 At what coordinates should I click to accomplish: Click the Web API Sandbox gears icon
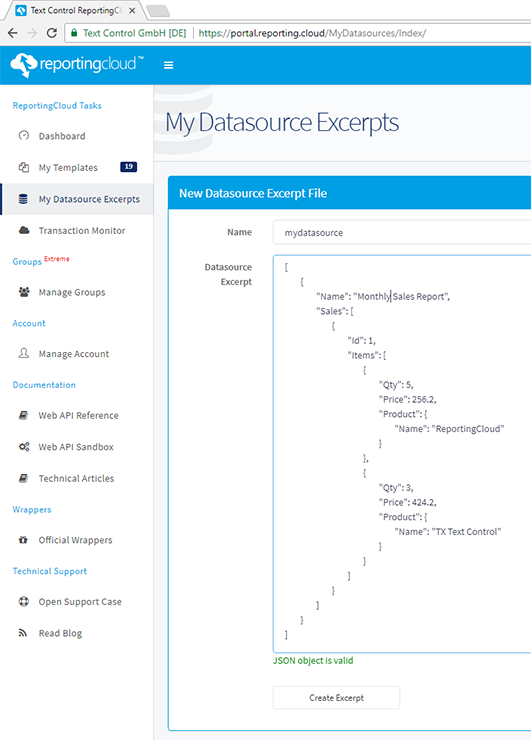tap(24, 446)
